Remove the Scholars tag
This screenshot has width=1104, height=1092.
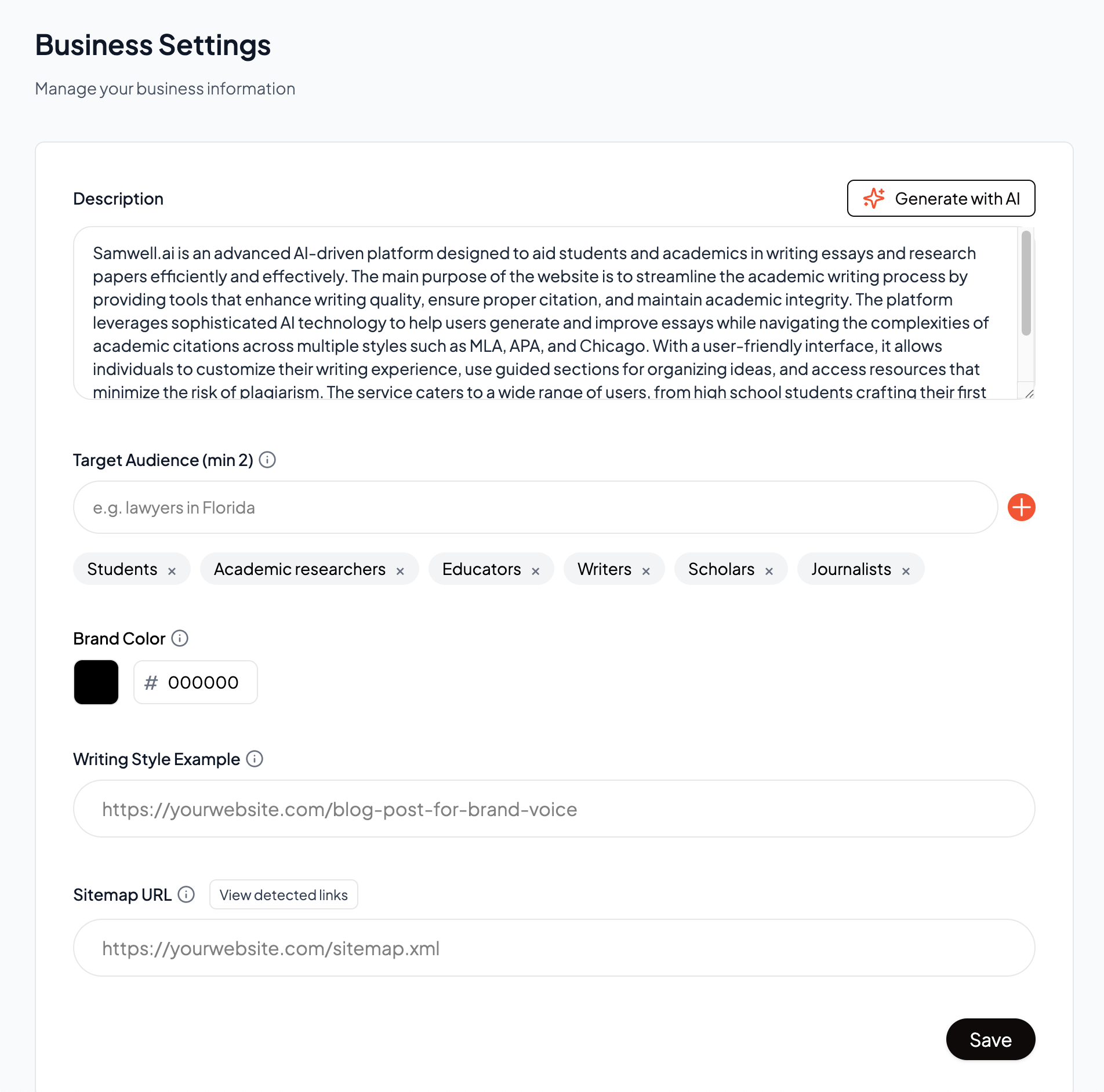point(769,571)
